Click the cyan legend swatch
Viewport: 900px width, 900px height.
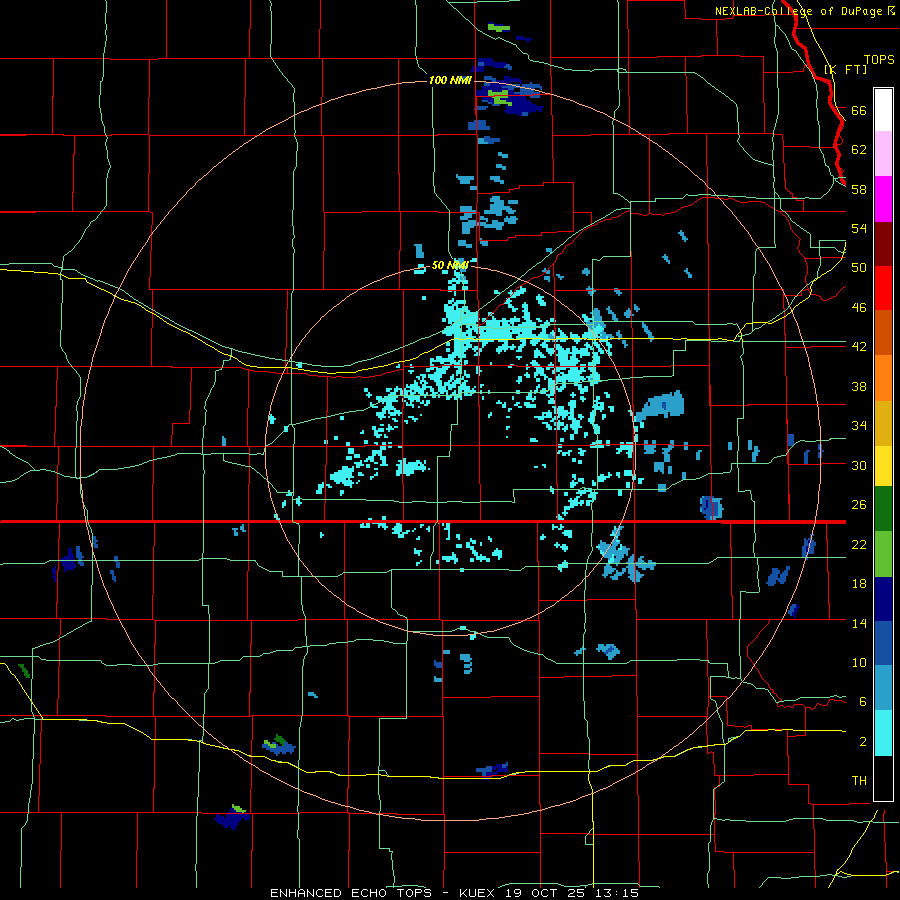tap(883, 733)
